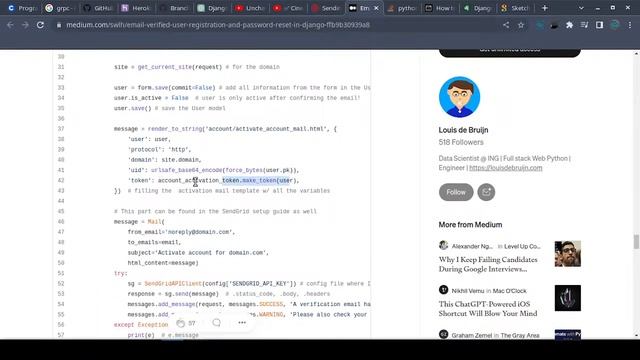
Task: Switch to the Branch tab
Action: [x=173, y=8]
